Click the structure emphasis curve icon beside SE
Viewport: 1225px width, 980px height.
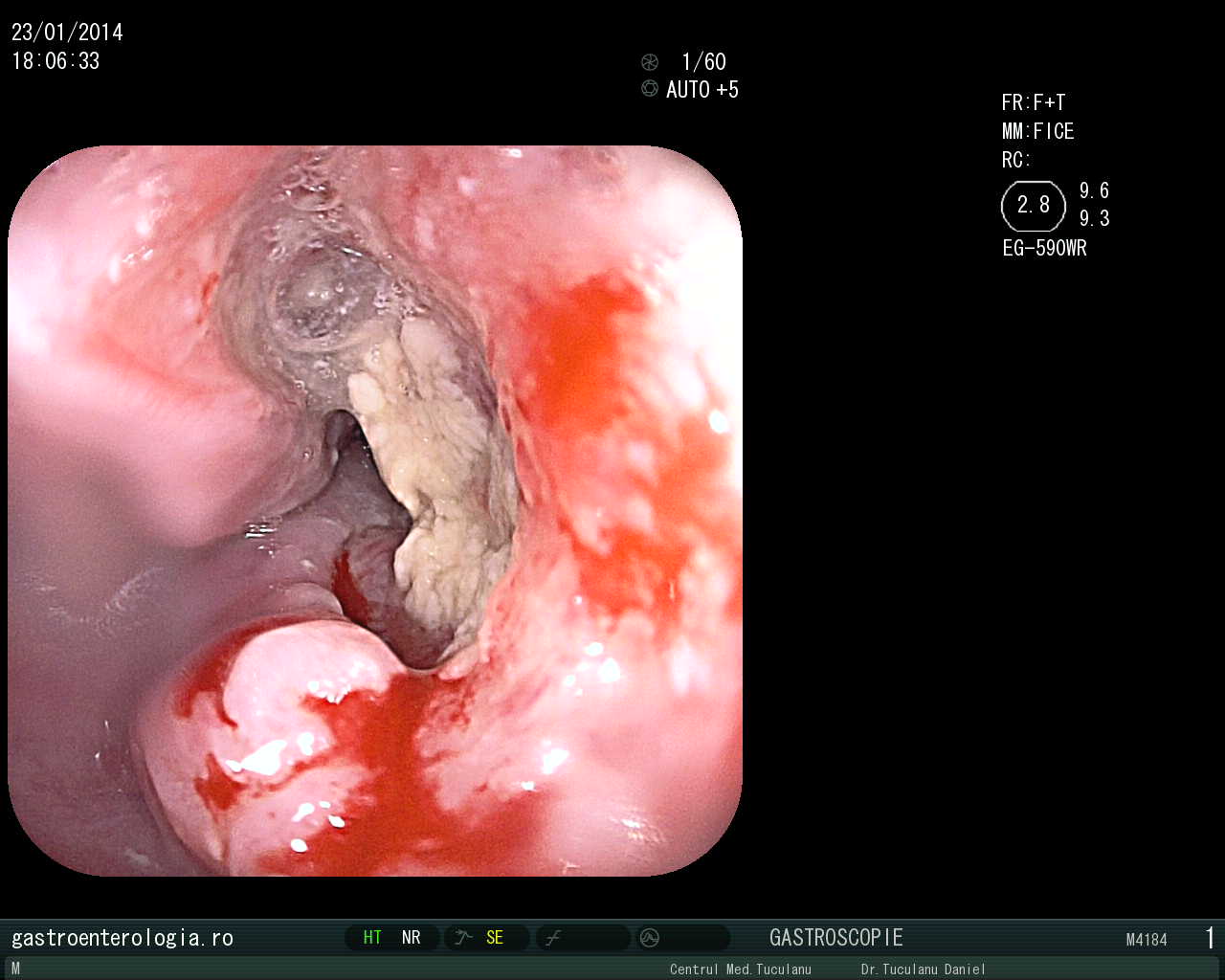463,938
